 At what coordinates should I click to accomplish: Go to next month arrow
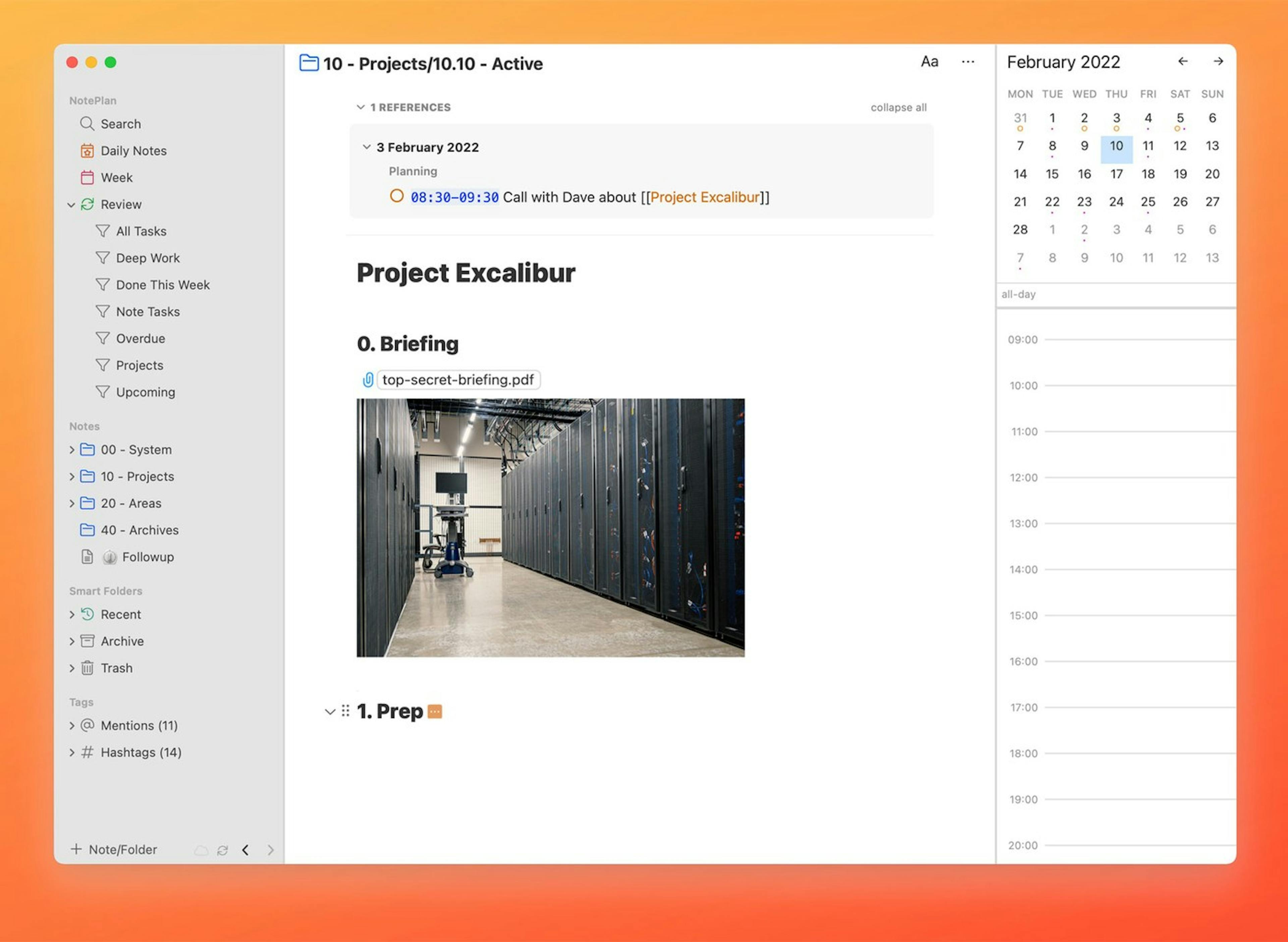[x=1218, y=61]
